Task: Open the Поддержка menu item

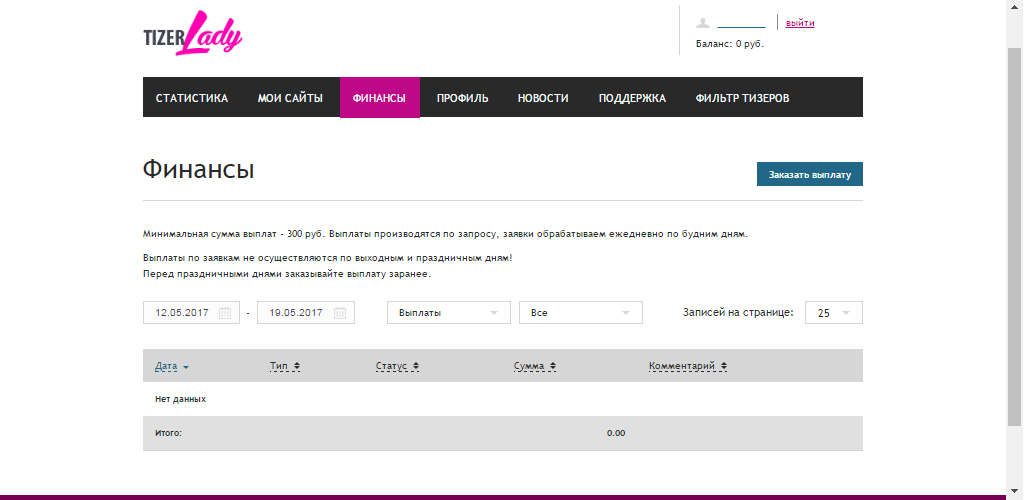Action: pos(632,98)
